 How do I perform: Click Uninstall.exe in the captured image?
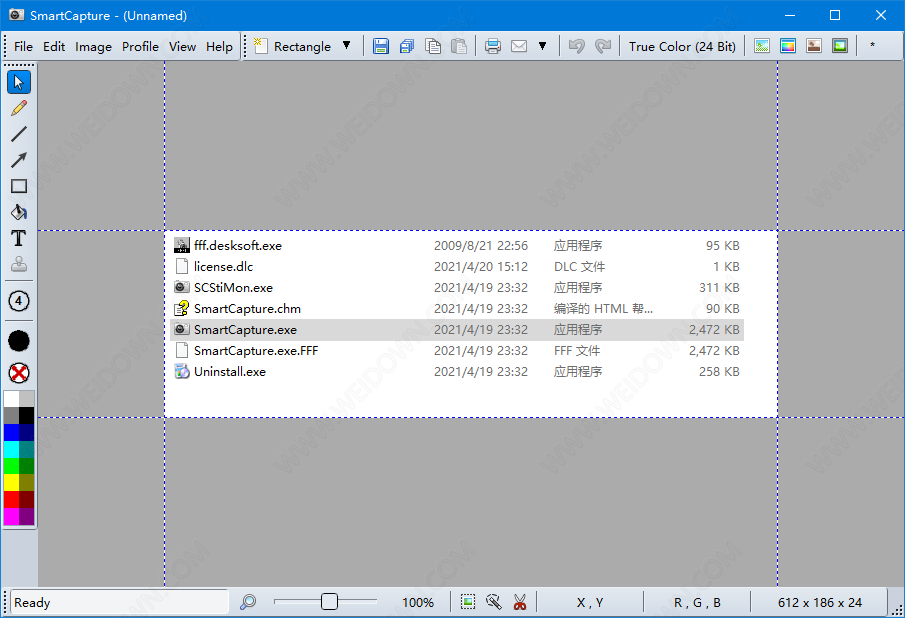point(230,372)
